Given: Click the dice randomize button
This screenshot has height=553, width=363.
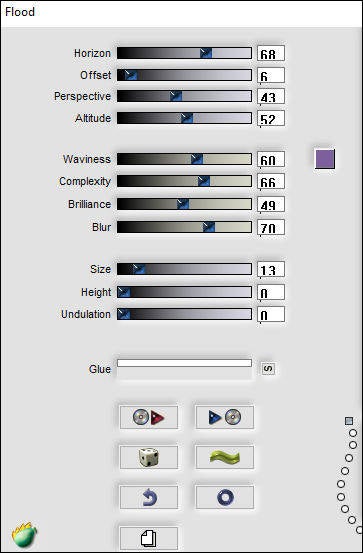Looking at the screenshot, I should click(x=149, y=457).
